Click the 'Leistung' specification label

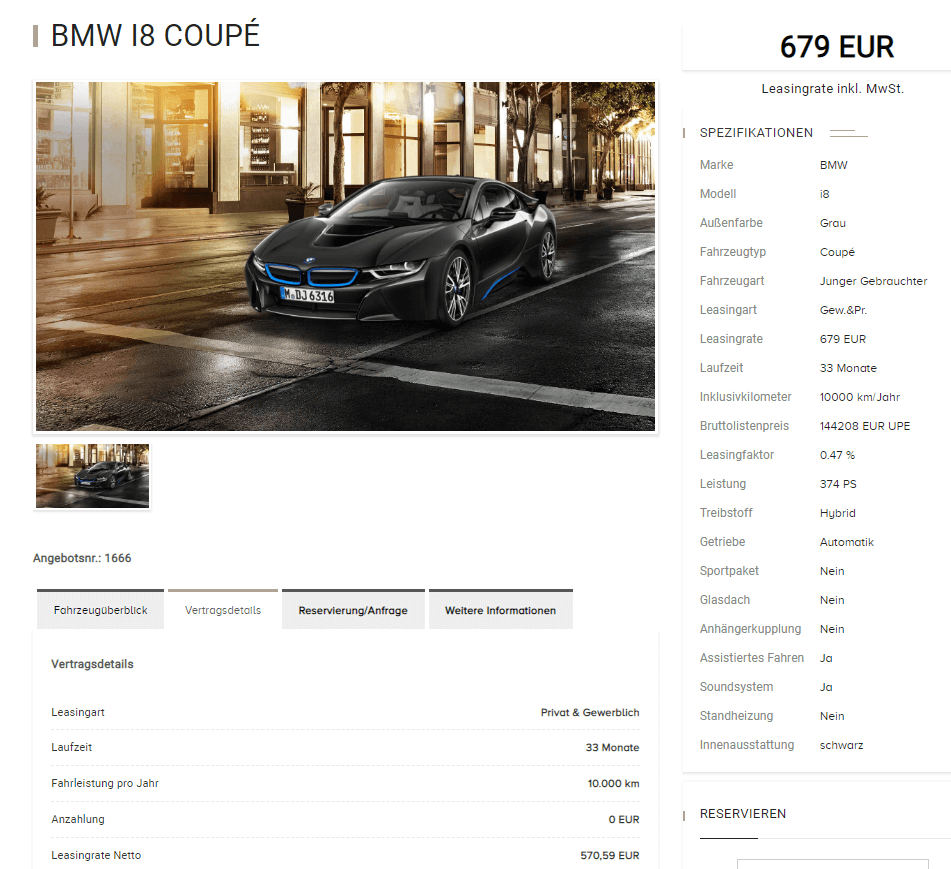tap(722, 484)
